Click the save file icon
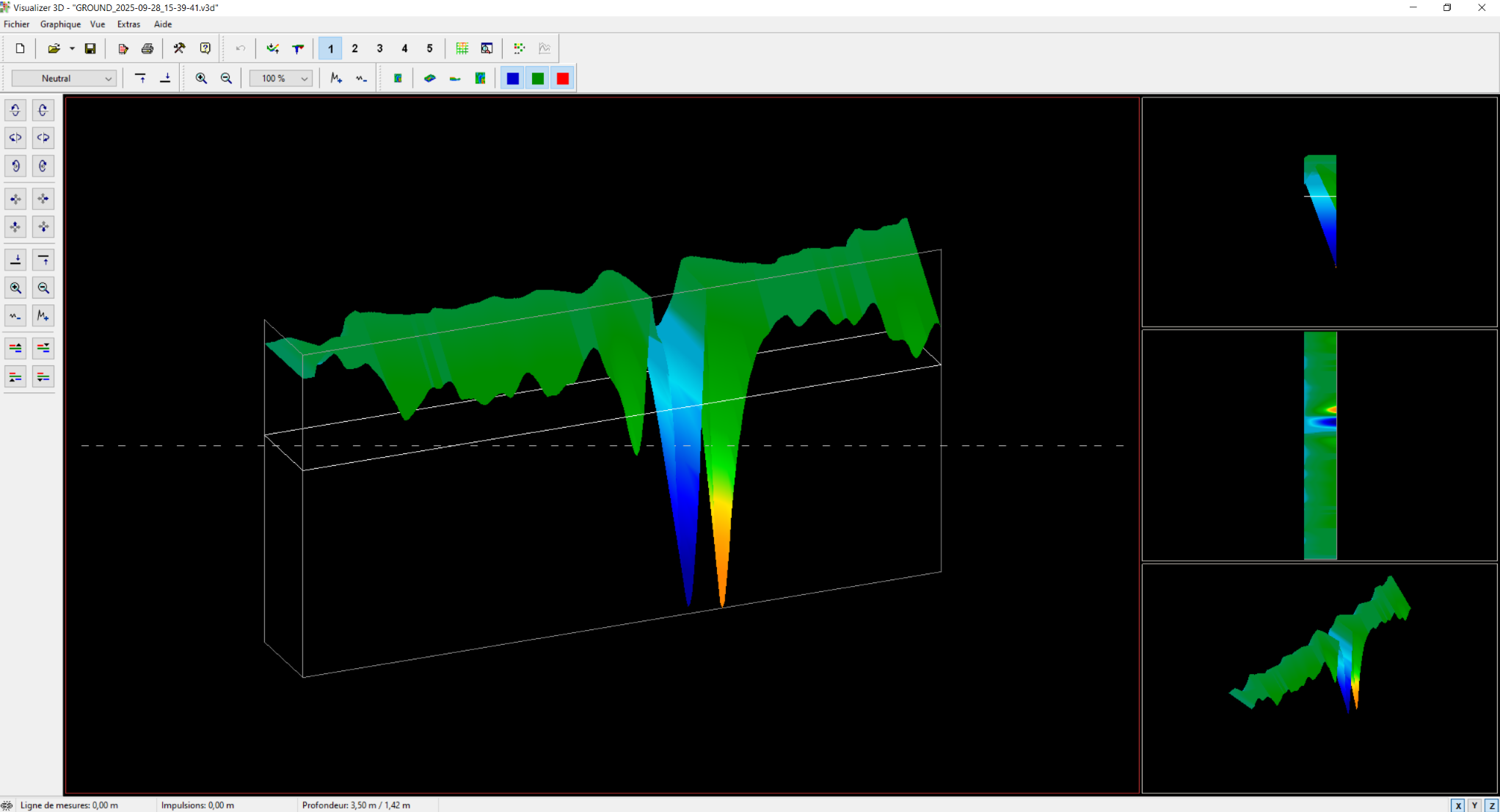Screen dimensions: 1500x812 [90, 48]
